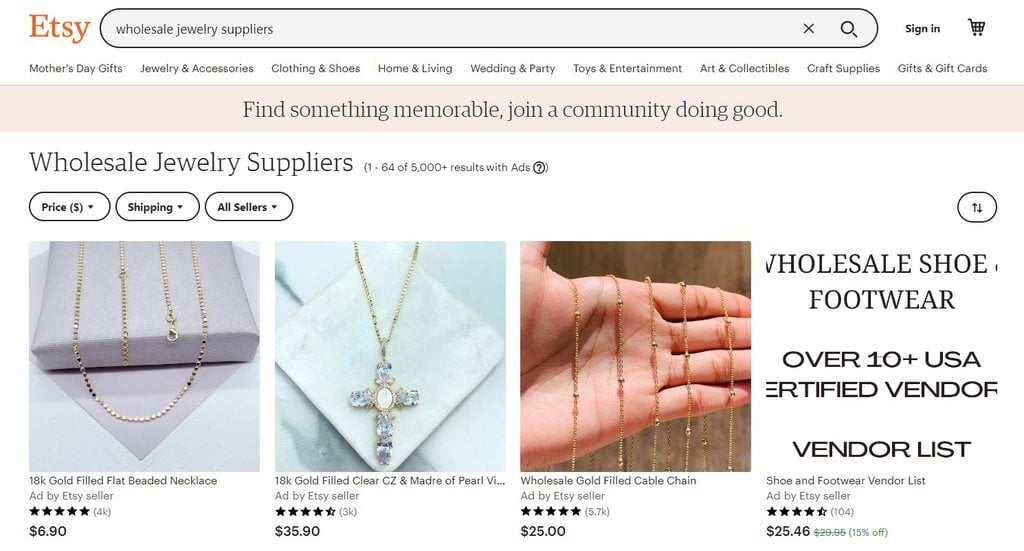This screenshot has height=551, width=1024.
Task: Expand the All Sellers dropdown
Action: pos(249,207)
